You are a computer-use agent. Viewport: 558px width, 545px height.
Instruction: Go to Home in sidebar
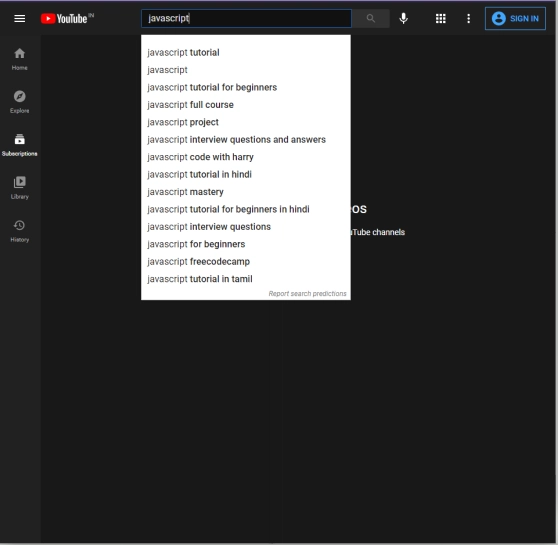click(x=20, y=59)
